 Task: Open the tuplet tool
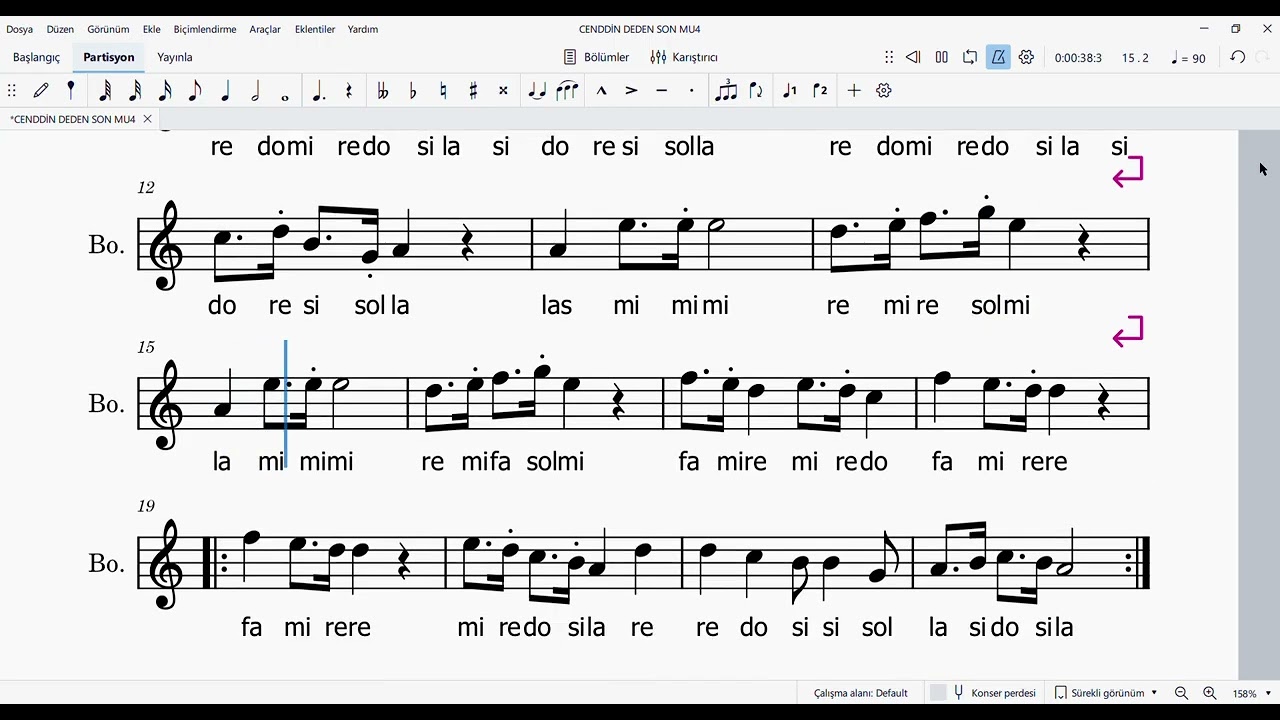726,90
